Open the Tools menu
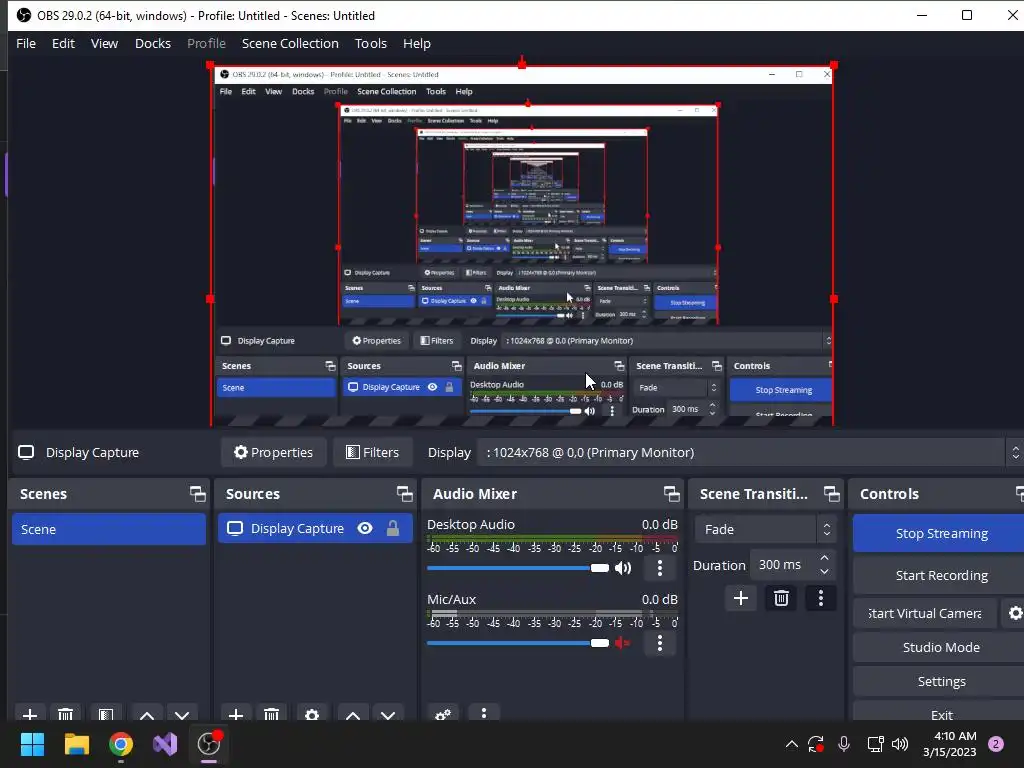The width and height of the screenshot is (1024, 768). tap(370, 44)
